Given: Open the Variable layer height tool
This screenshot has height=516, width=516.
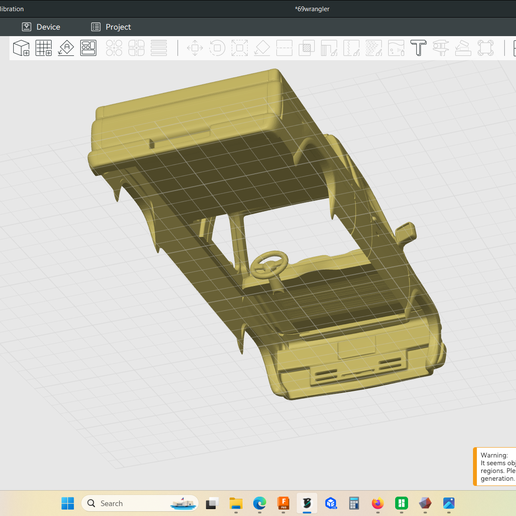Looking at the screenshot, I should (x=159, y=48).
